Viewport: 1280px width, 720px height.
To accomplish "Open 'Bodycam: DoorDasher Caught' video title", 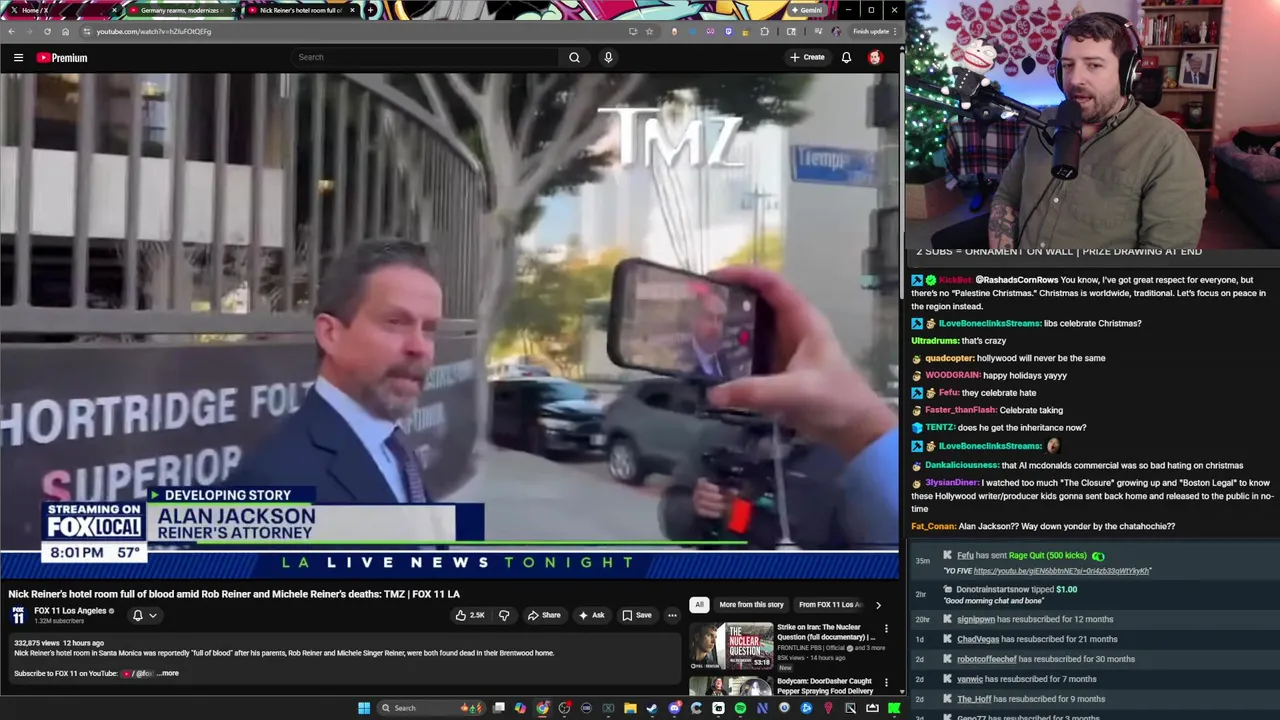I will point(825,686).
